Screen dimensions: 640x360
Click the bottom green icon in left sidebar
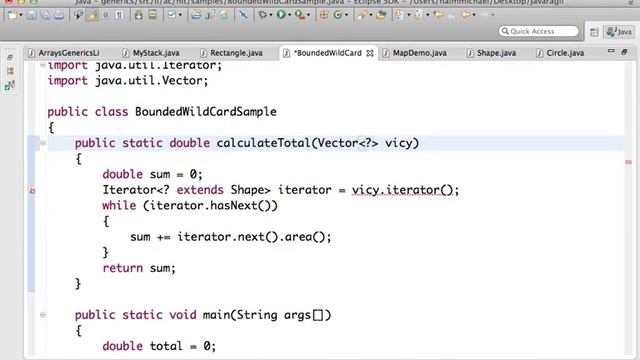tap(9, 86)
